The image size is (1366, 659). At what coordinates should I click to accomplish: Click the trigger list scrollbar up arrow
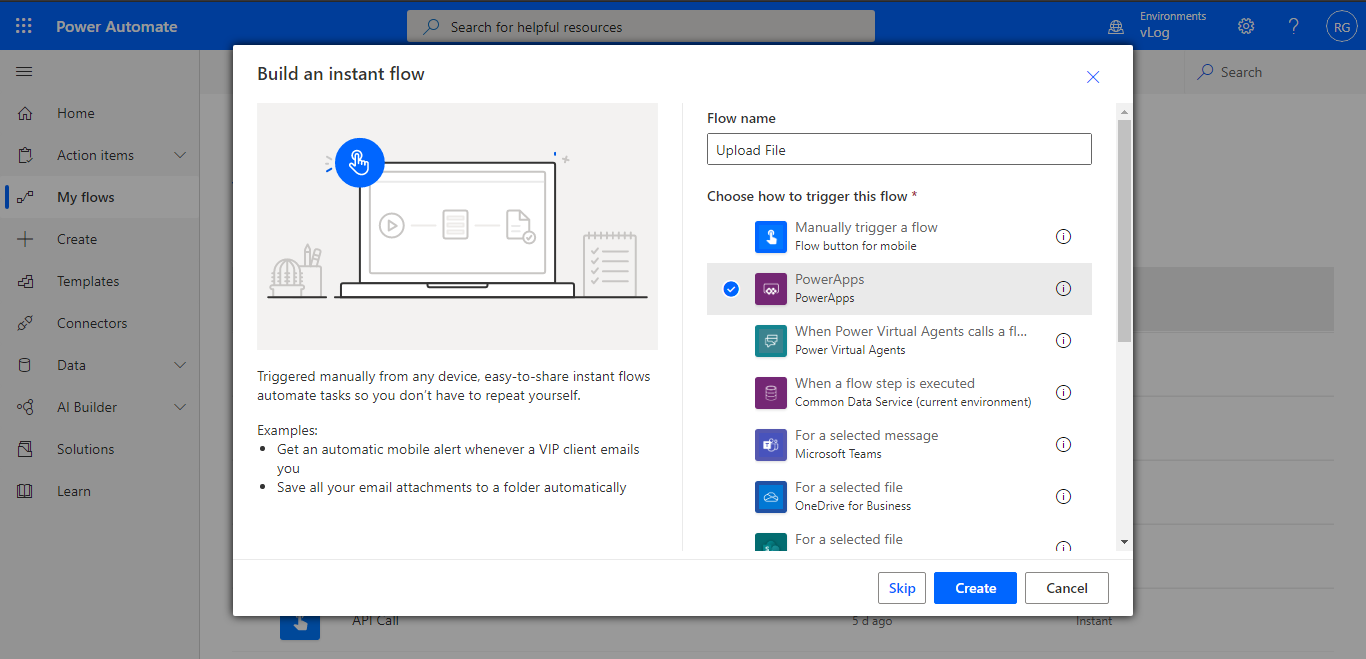point(1124,112)
